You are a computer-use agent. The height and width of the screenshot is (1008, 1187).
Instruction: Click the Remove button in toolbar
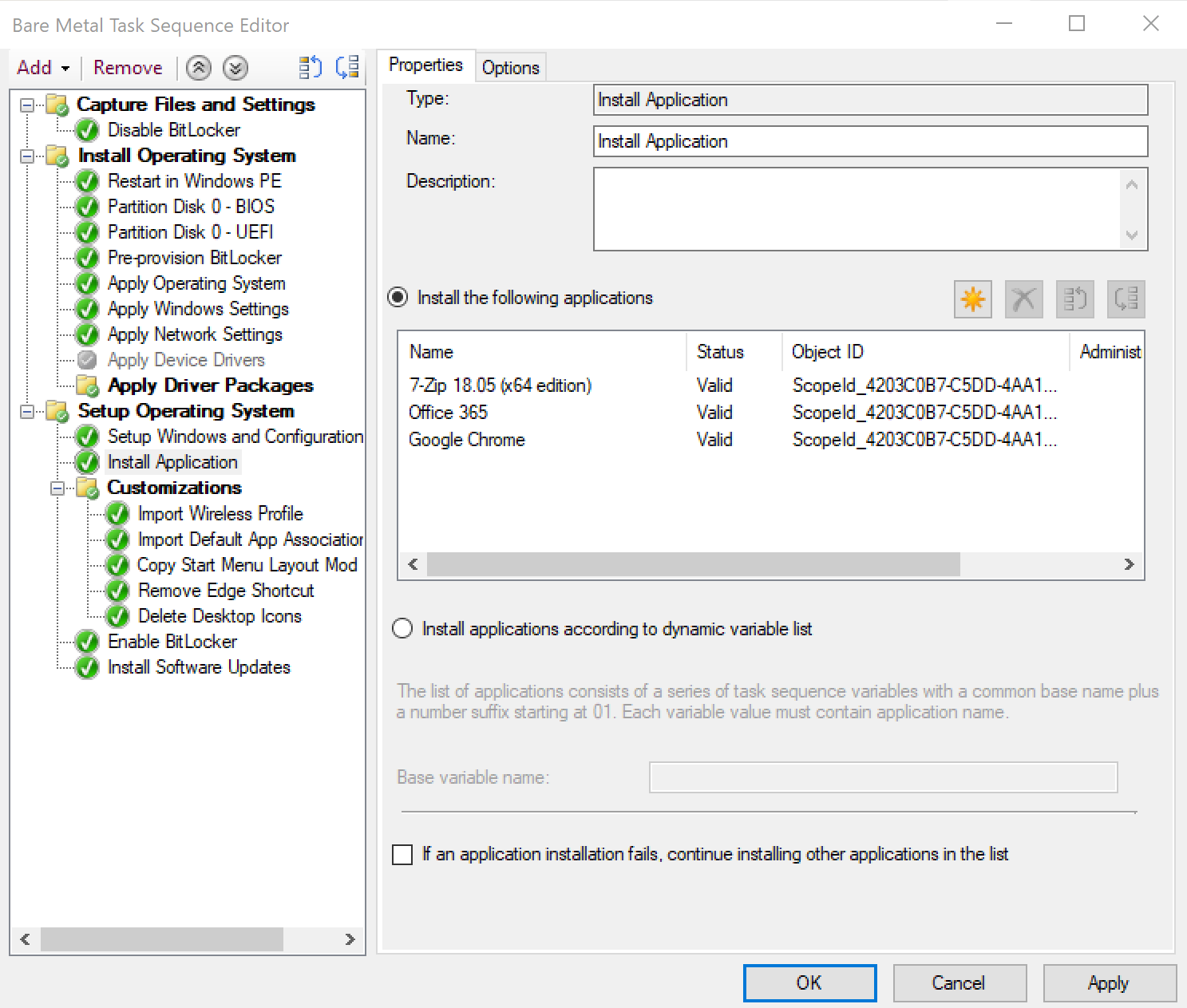pos(128,68)
